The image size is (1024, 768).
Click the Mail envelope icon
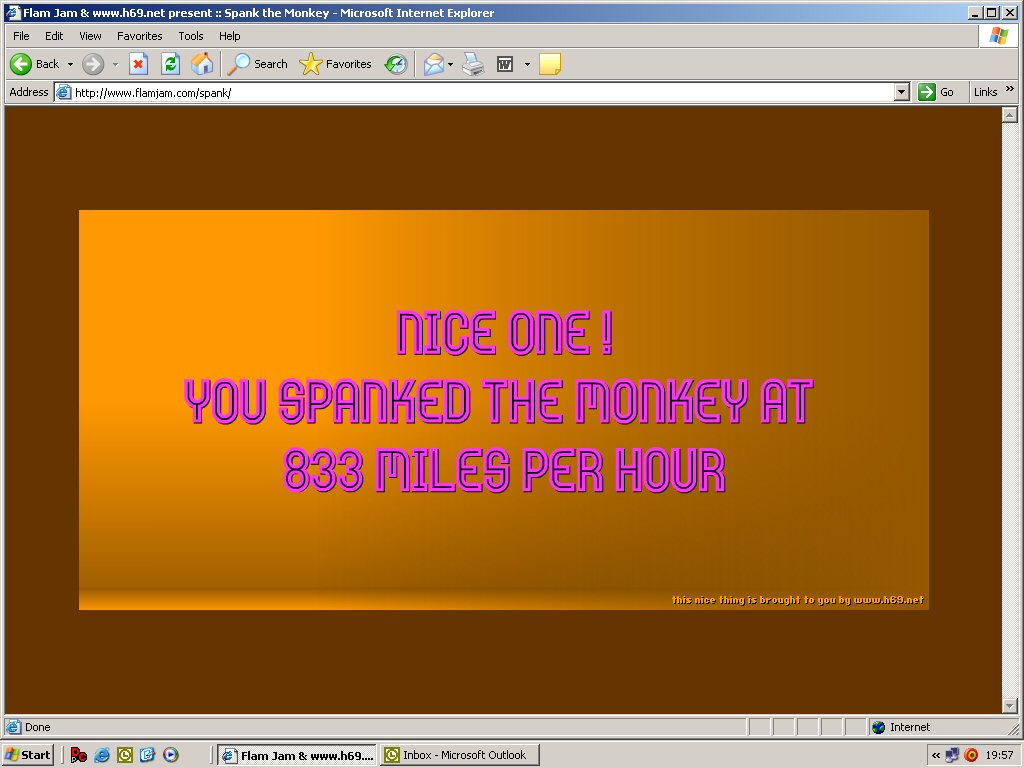click(x=434, y=64)
